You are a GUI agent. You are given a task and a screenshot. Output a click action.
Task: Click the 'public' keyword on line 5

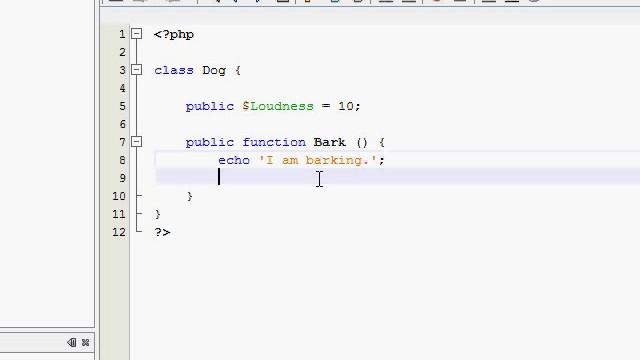click(210, 107)
